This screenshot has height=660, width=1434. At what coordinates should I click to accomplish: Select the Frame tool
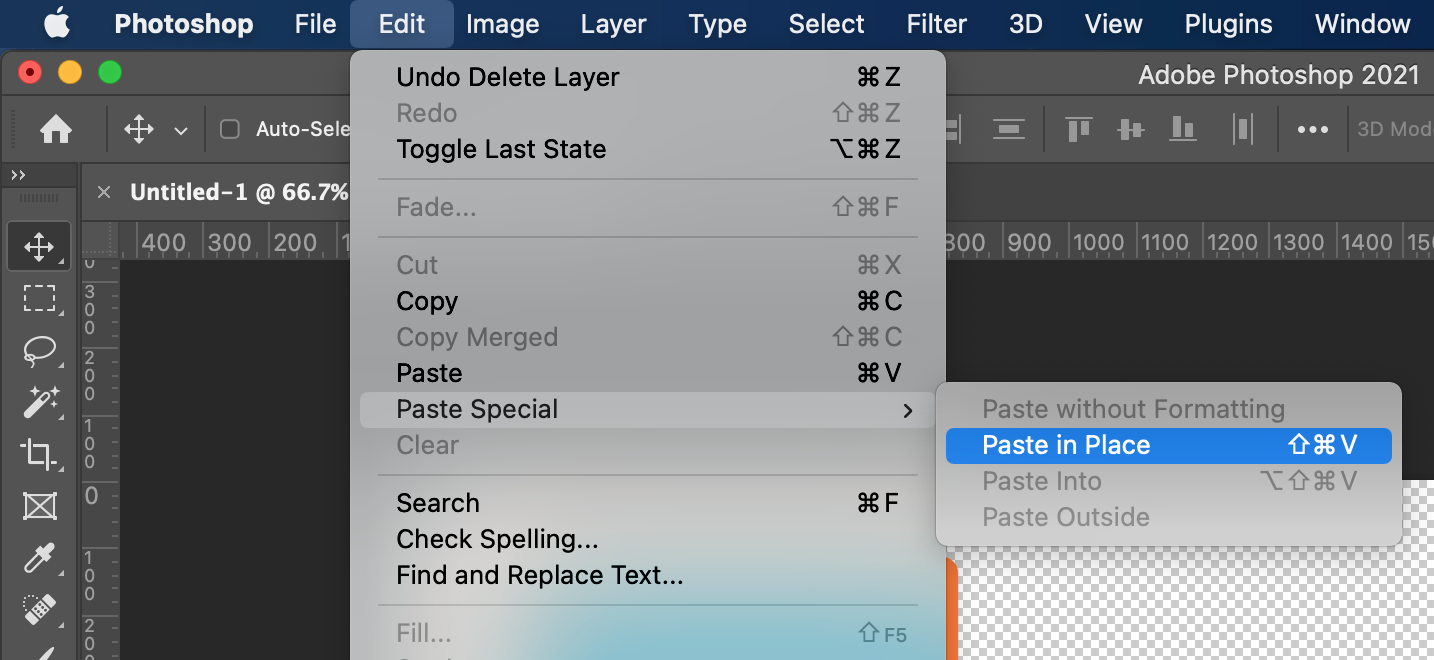(39, 506)
